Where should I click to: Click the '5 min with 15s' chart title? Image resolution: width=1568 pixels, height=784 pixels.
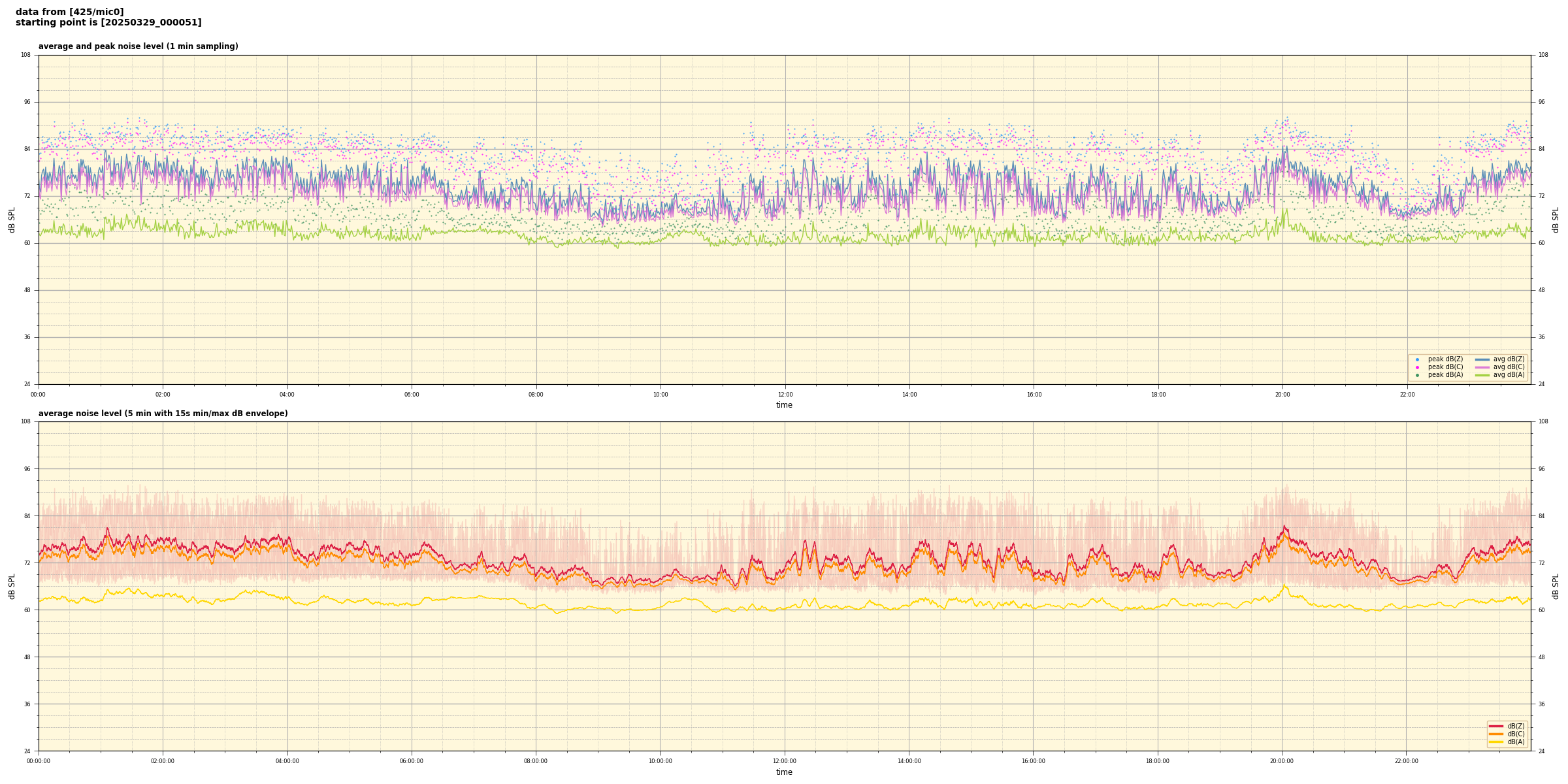tap(163, 414)
